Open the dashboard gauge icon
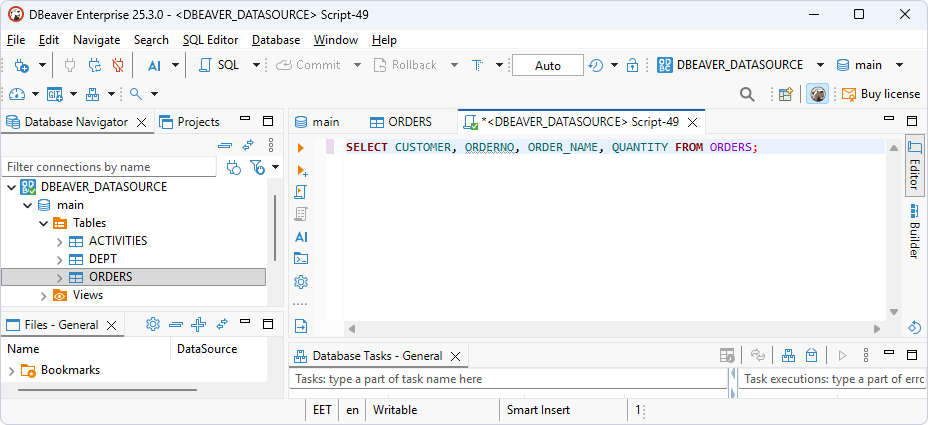The width and height of the screenshot is (928, 425). click(x=17, y=94)
